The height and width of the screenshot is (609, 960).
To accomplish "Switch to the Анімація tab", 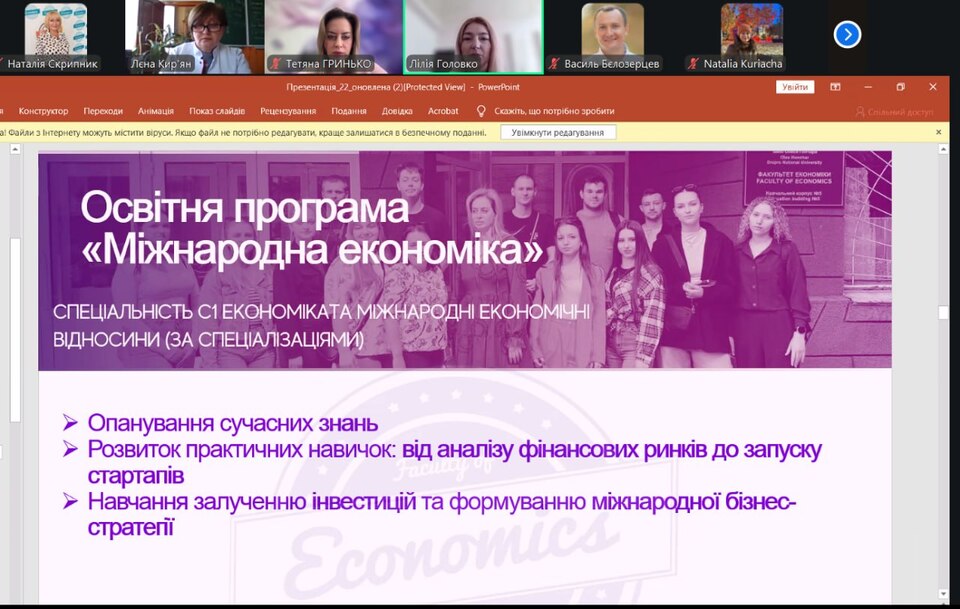I will point(156,111).
